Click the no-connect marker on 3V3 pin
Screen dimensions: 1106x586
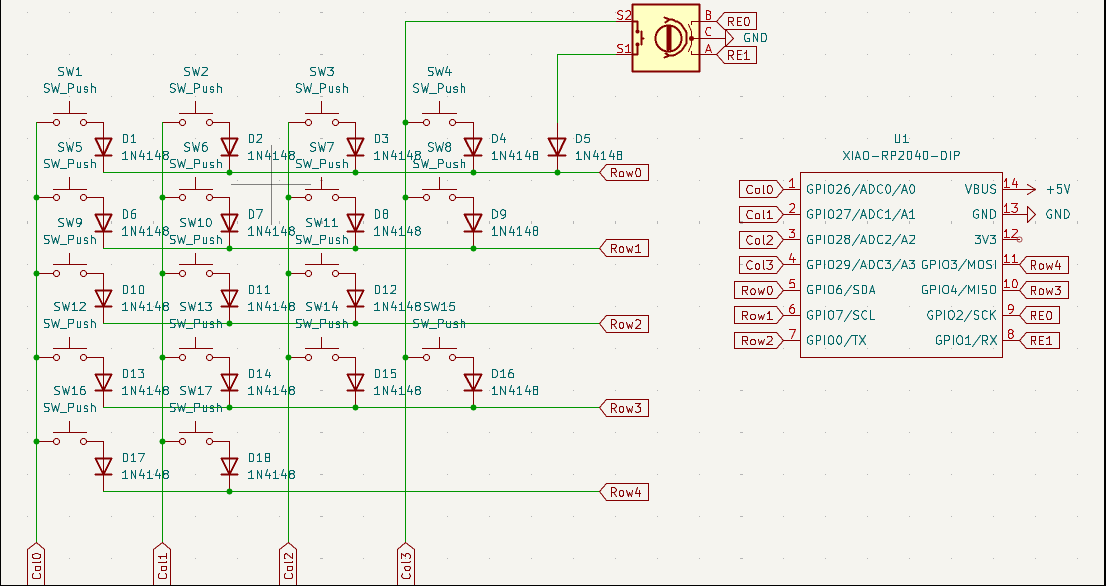tap(1018, 240)
